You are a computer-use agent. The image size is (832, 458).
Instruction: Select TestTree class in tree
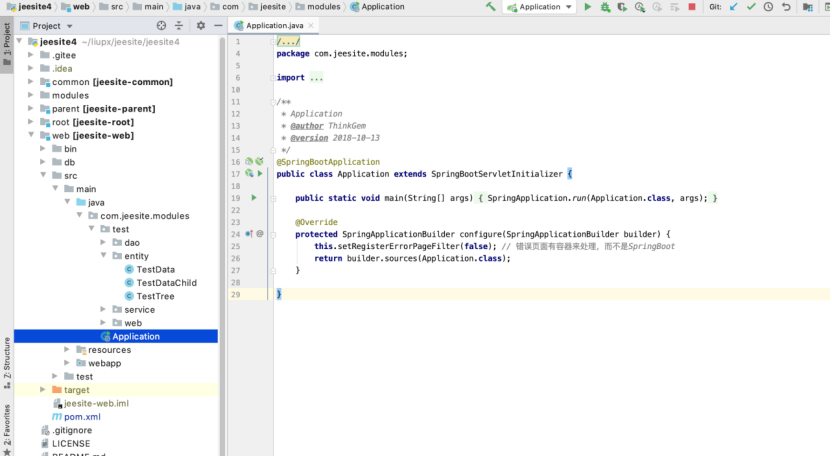150,296
